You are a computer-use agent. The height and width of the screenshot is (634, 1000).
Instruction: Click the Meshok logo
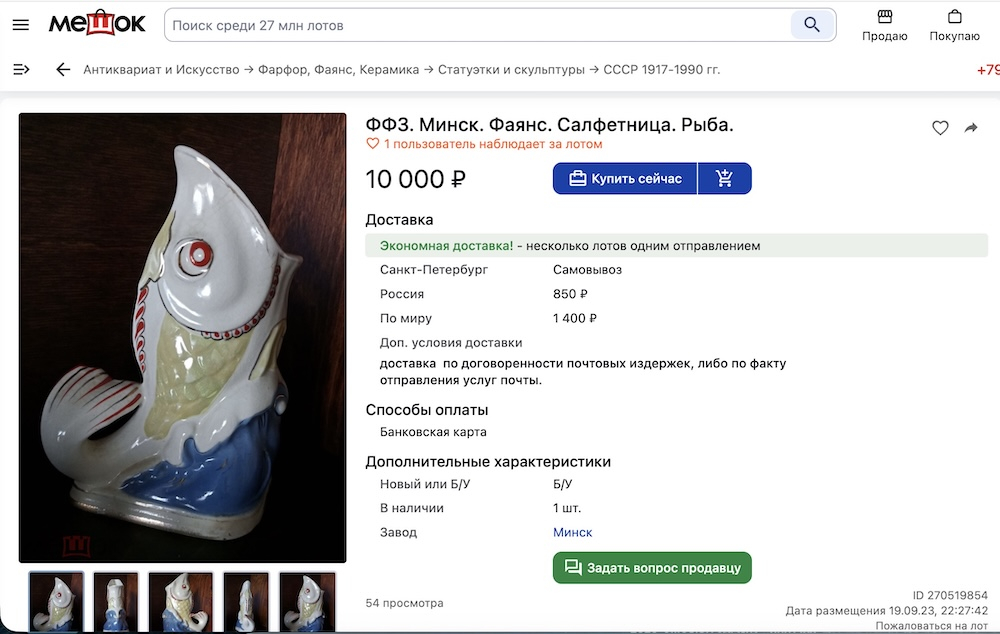(97, 24)
